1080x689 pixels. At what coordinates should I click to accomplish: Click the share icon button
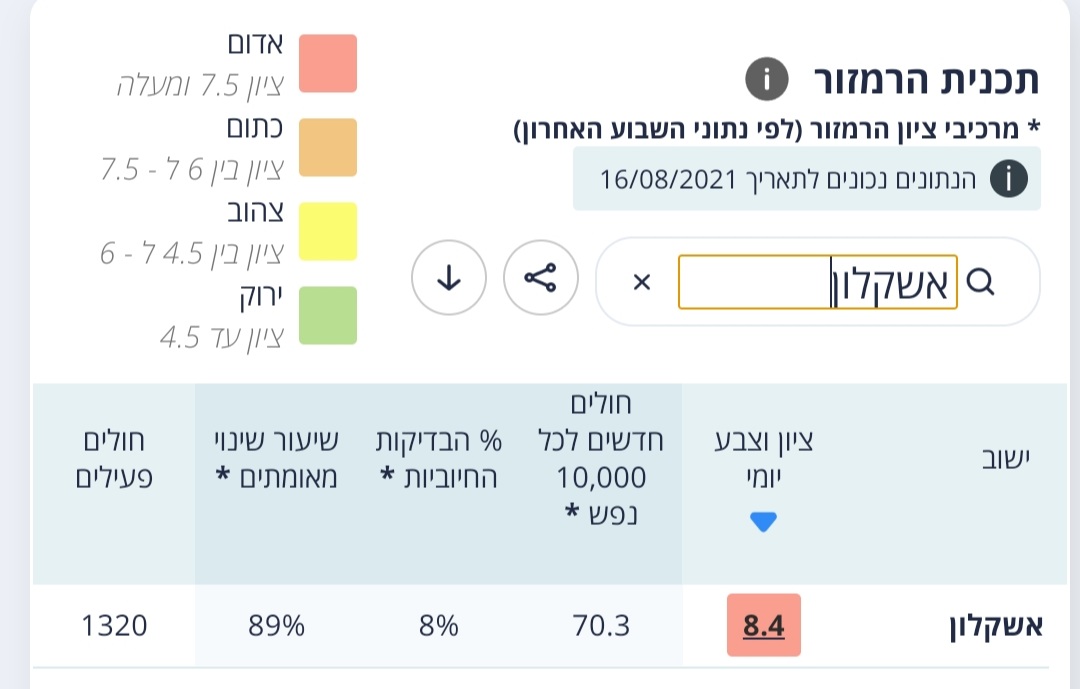pos(541,278)
